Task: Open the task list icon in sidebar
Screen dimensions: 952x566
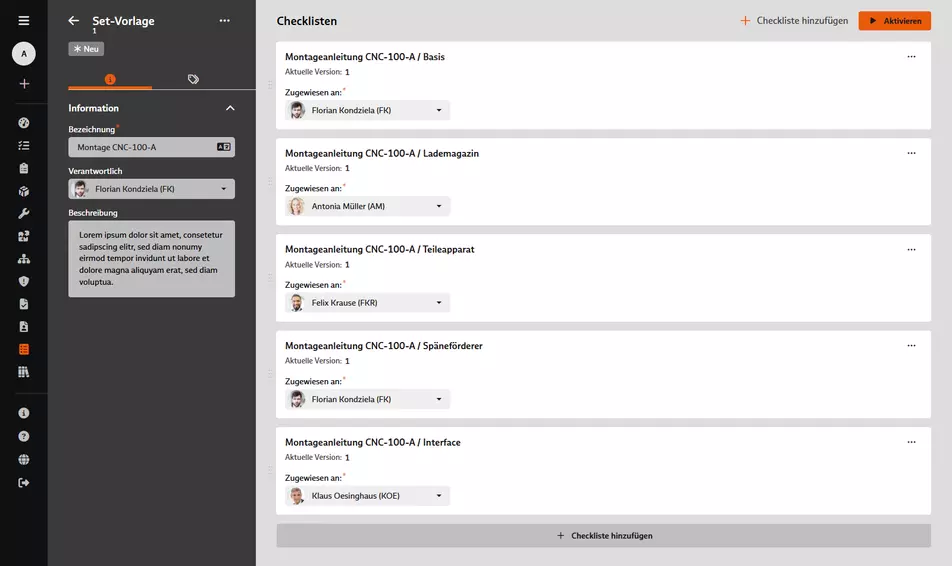Action: click(x=24, y=146)
